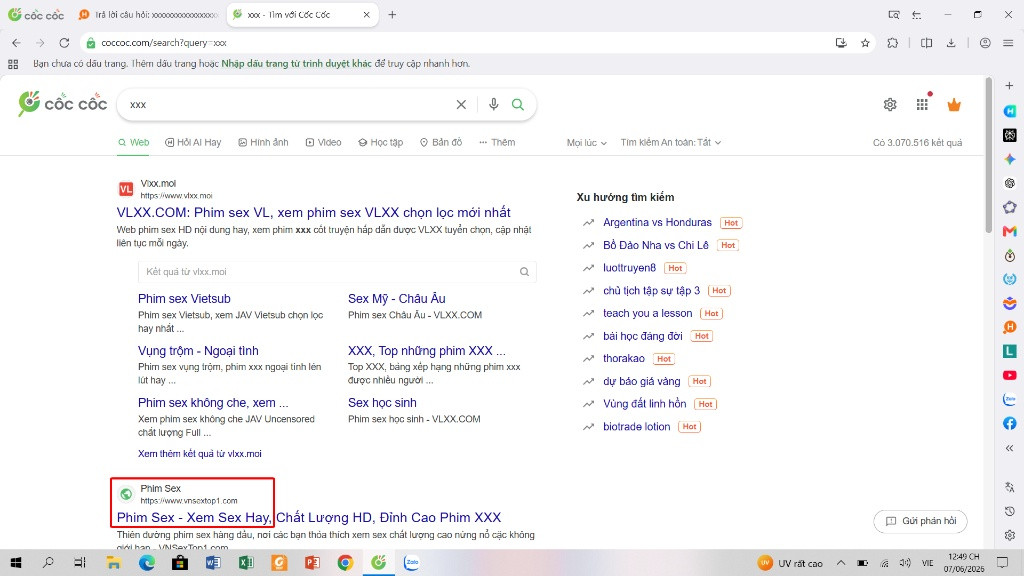Viewport: 1024px width, 576px height.
Task: Switch to the 'Trả lời câu hỏi' tab
Action: 148,14
